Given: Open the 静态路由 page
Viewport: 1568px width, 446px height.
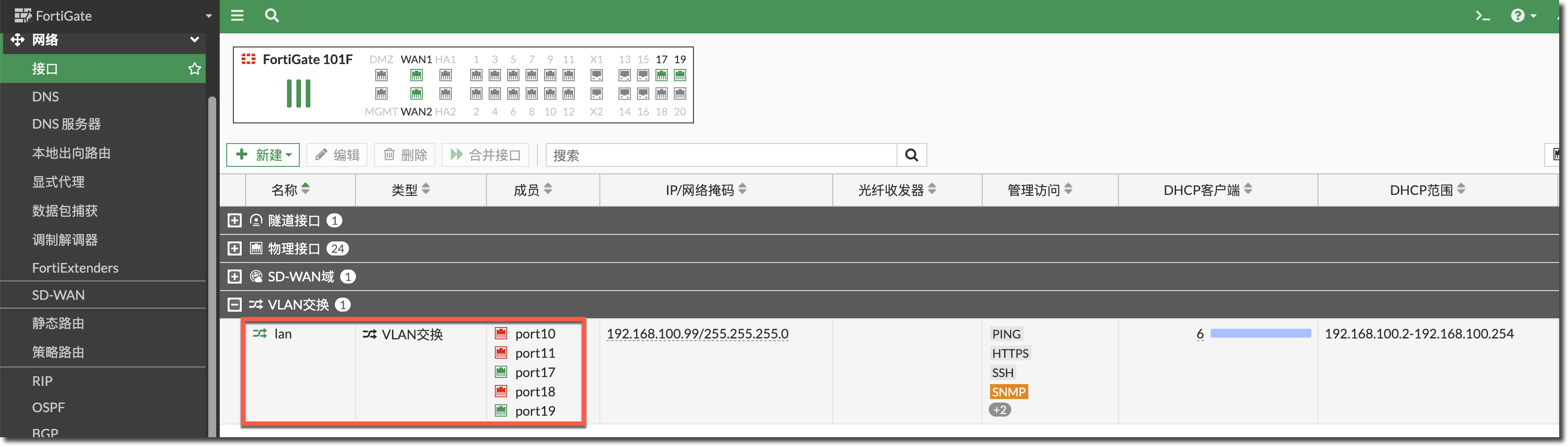Looking at the screenshot, I should 58,323.
